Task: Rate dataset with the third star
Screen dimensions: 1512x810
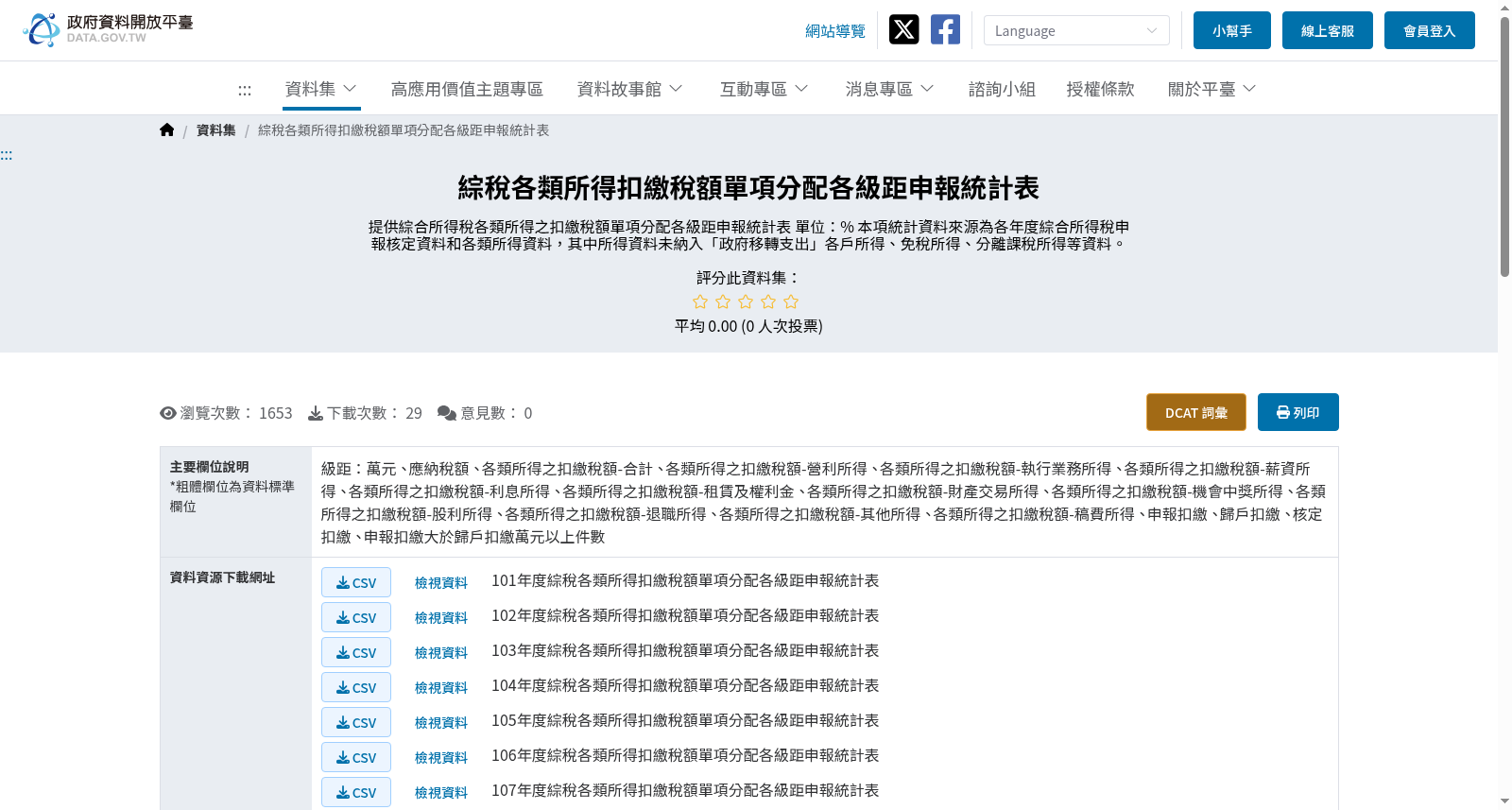Action: point(746,302)
